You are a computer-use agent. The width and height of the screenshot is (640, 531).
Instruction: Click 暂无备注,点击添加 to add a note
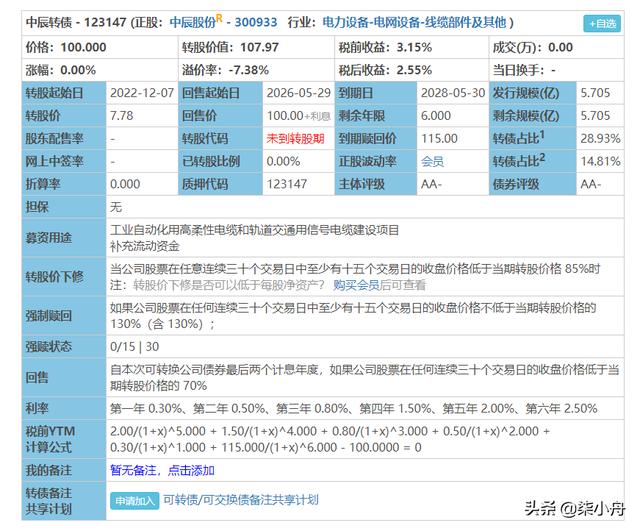tap(162, 470)
